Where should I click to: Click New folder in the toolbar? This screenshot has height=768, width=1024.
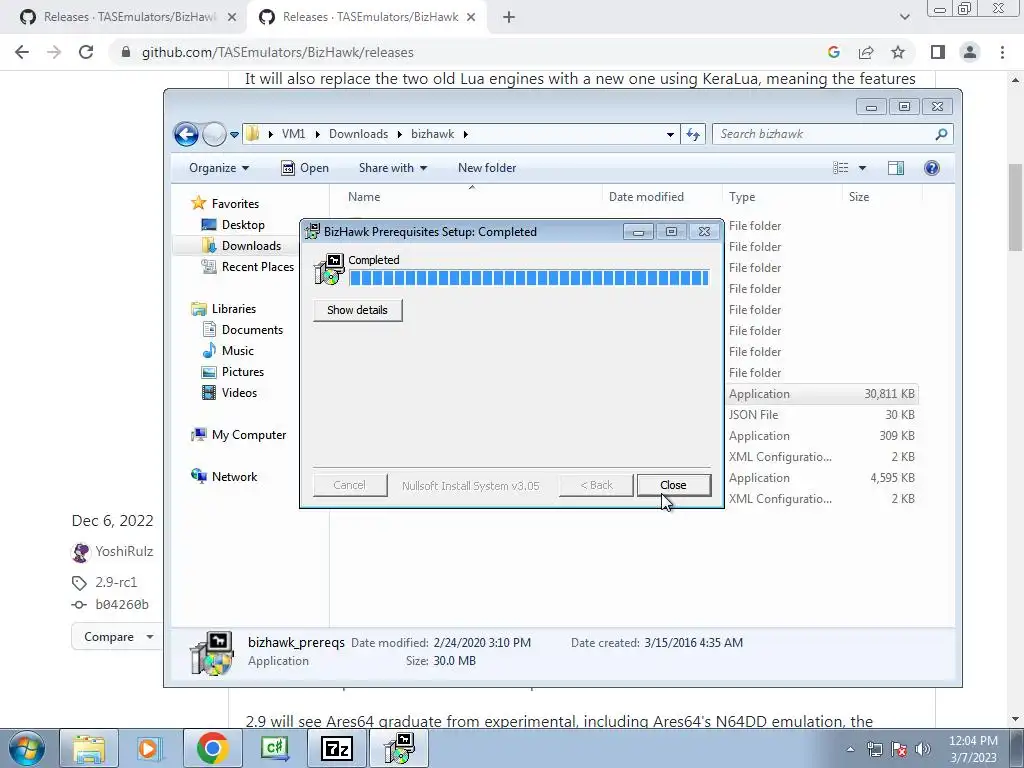pyautogui.click(x=487, y=168)
